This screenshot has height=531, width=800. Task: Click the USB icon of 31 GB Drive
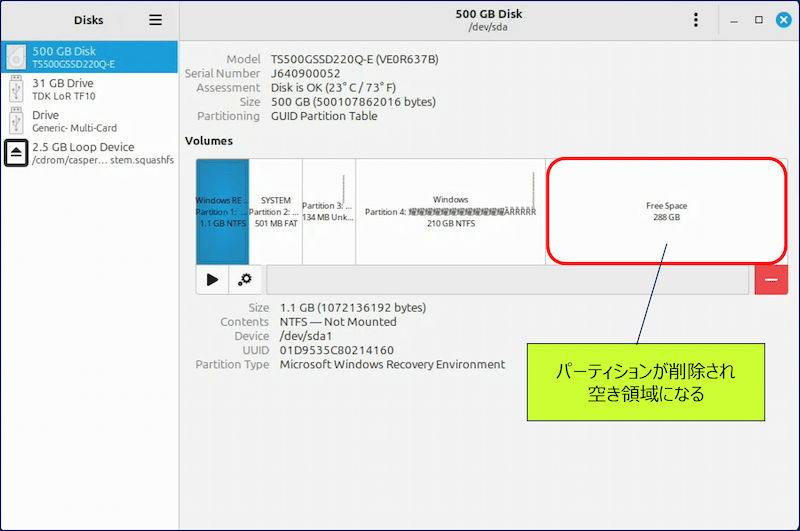tap(17, 89)
